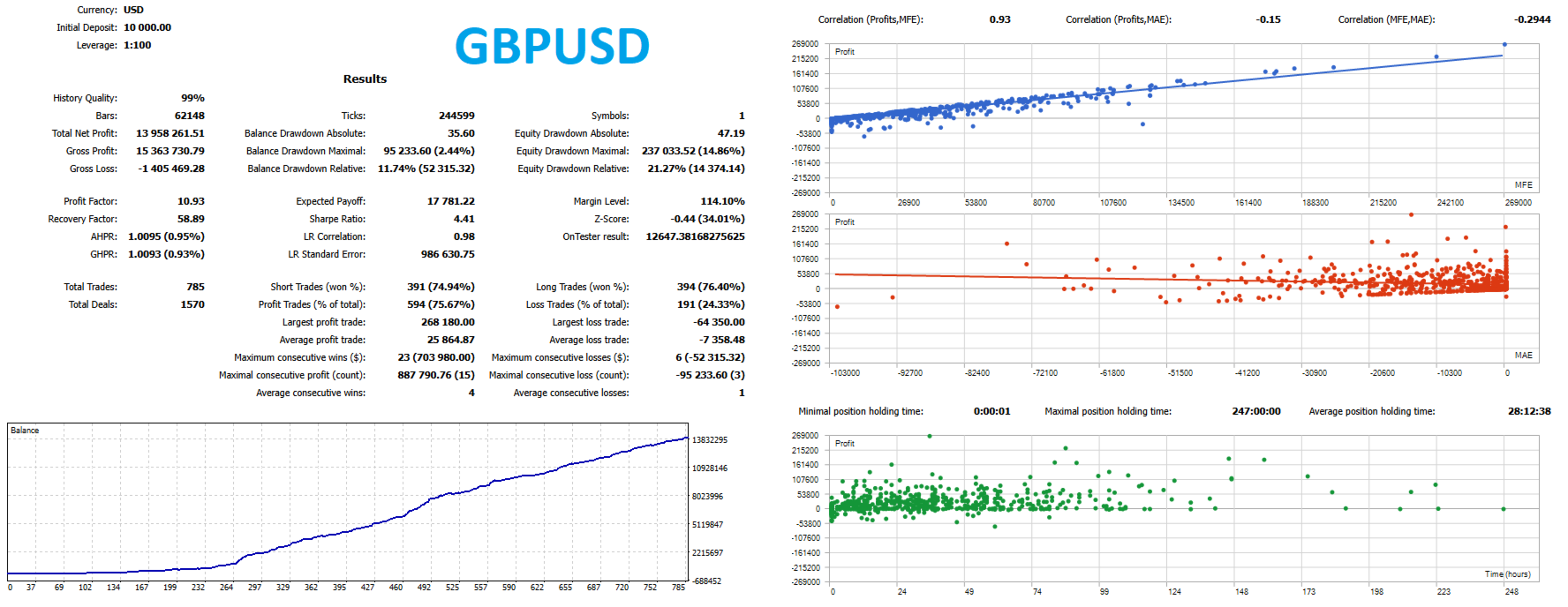Click OnTester result value 12647.38168275625
The width and height of the screenshot is (1568, 607).
pos(695,236)
